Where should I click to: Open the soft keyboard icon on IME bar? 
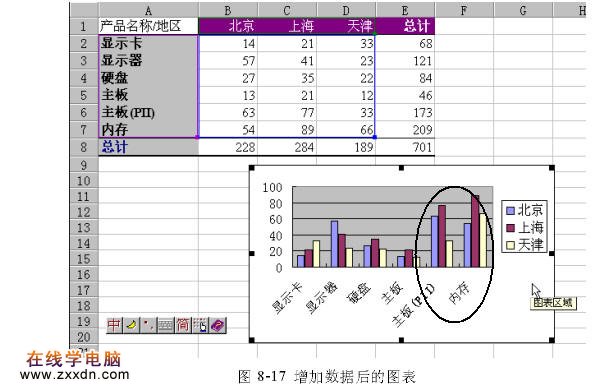pos(165,325)
